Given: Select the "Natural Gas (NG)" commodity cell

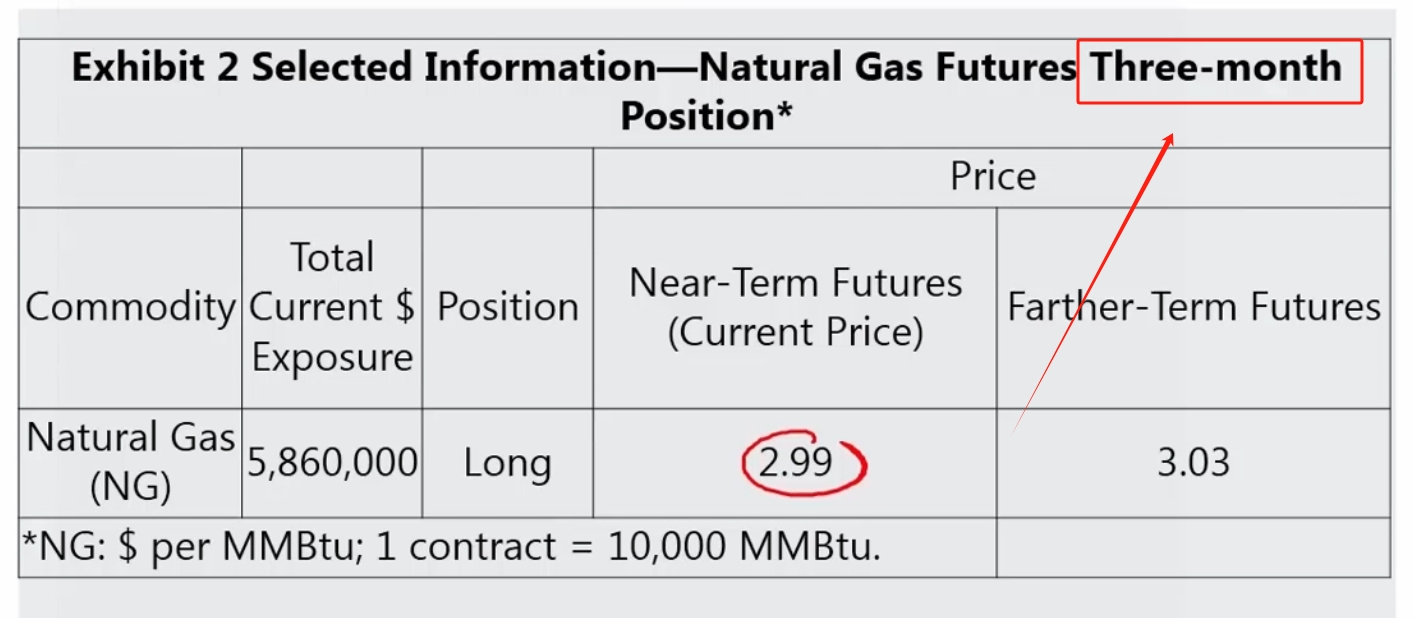Looking at the screenshot, I should tap(130, 462).
